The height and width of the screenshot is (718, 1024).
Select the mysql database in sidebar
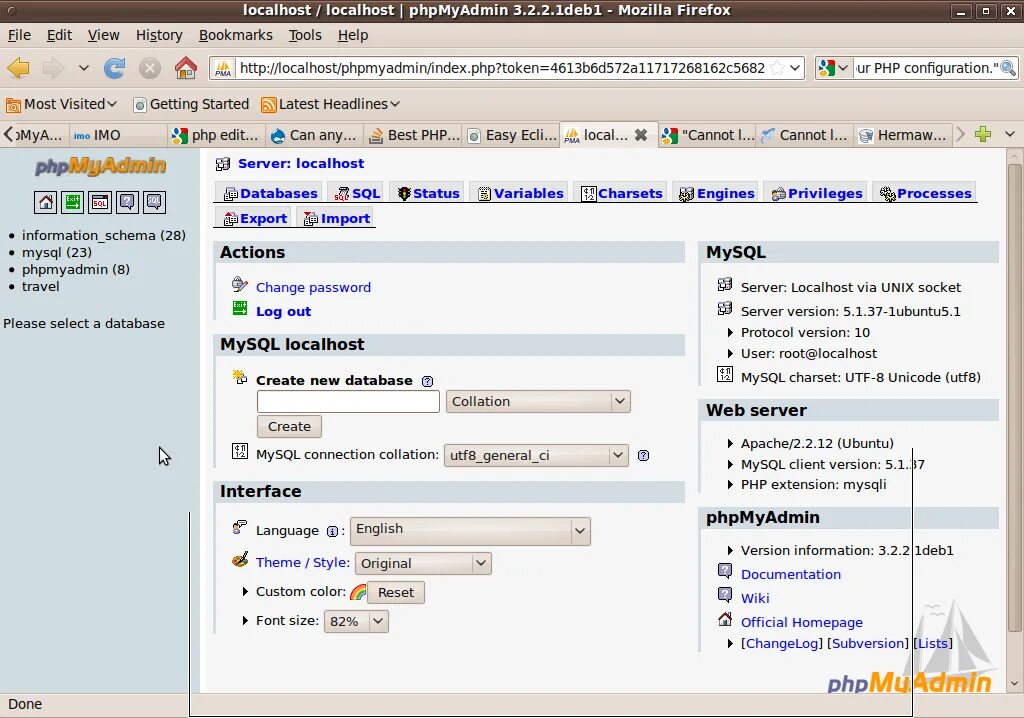57,252
